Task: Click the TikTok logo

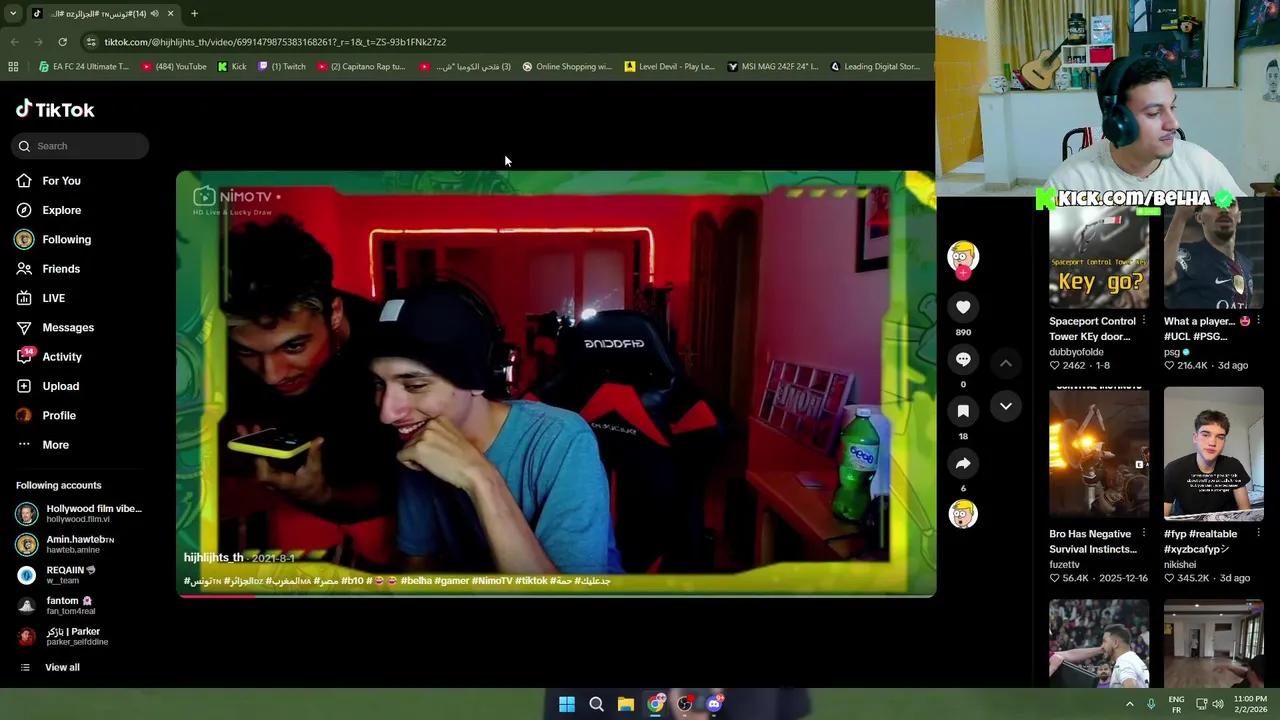Action: click(55, 110)
